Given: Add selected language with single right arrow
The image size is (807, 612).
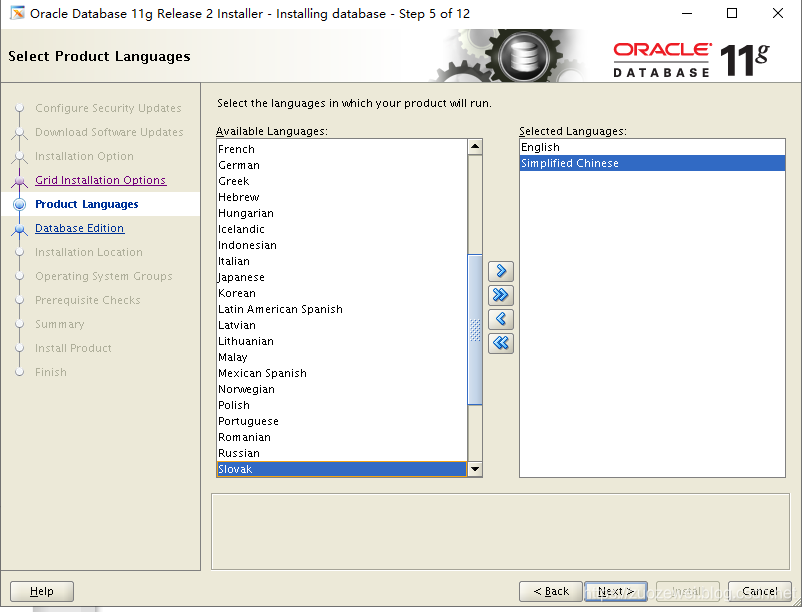Looking at the screenshot, I should pos(500,271).
